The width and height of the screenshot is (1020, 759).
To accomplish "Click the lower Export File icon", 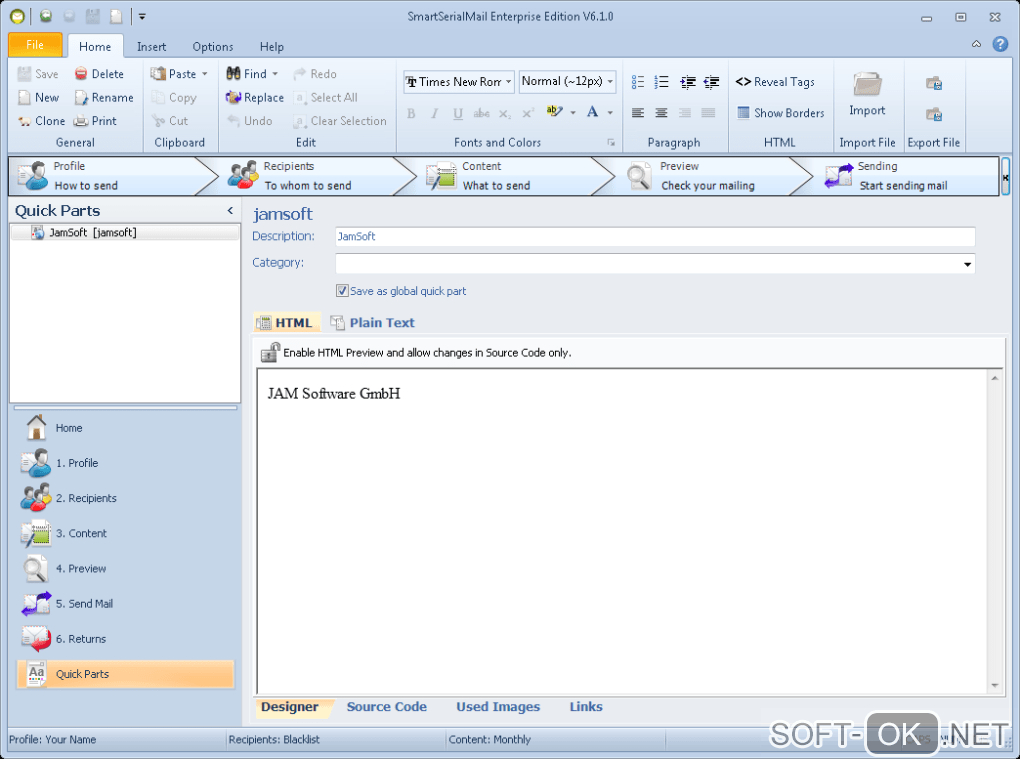I will tap(934, 114).
